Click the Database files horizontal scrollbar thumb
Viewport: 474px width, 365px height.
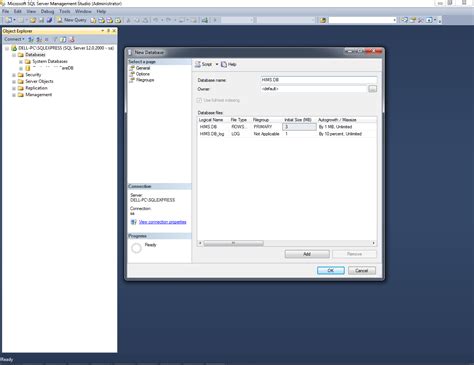click(x=234, y=243)
